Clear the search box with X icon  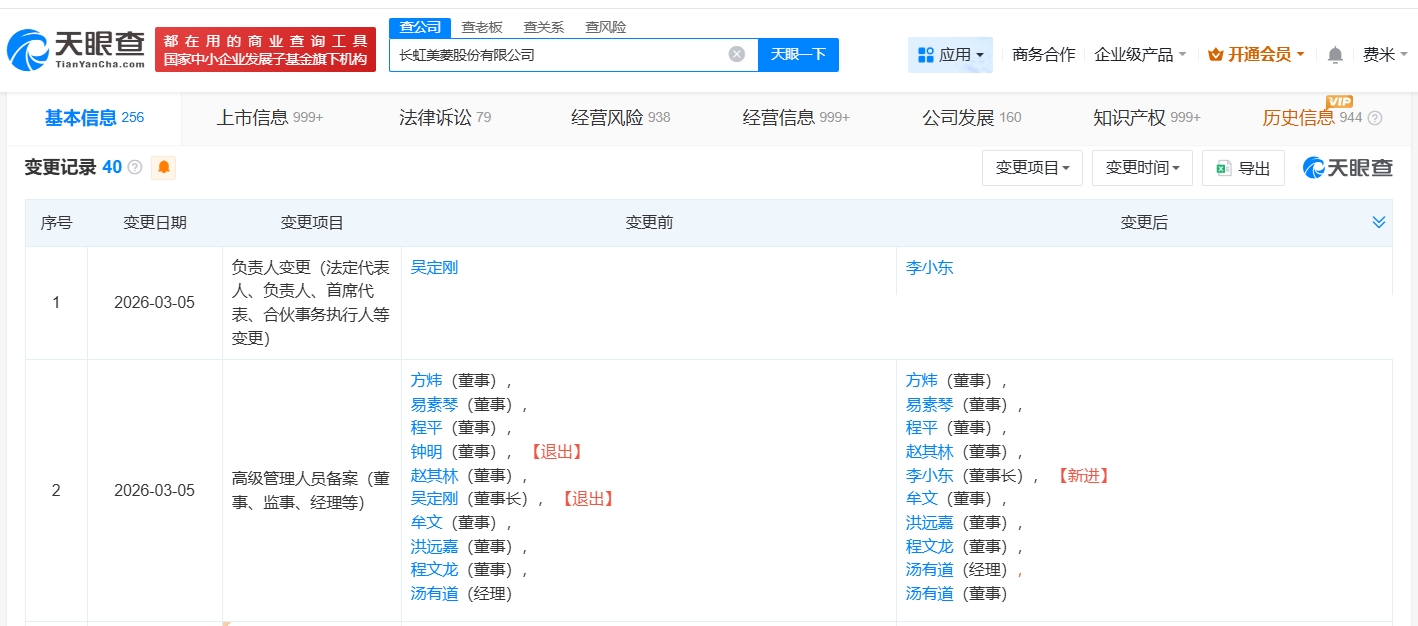[737, 55]
